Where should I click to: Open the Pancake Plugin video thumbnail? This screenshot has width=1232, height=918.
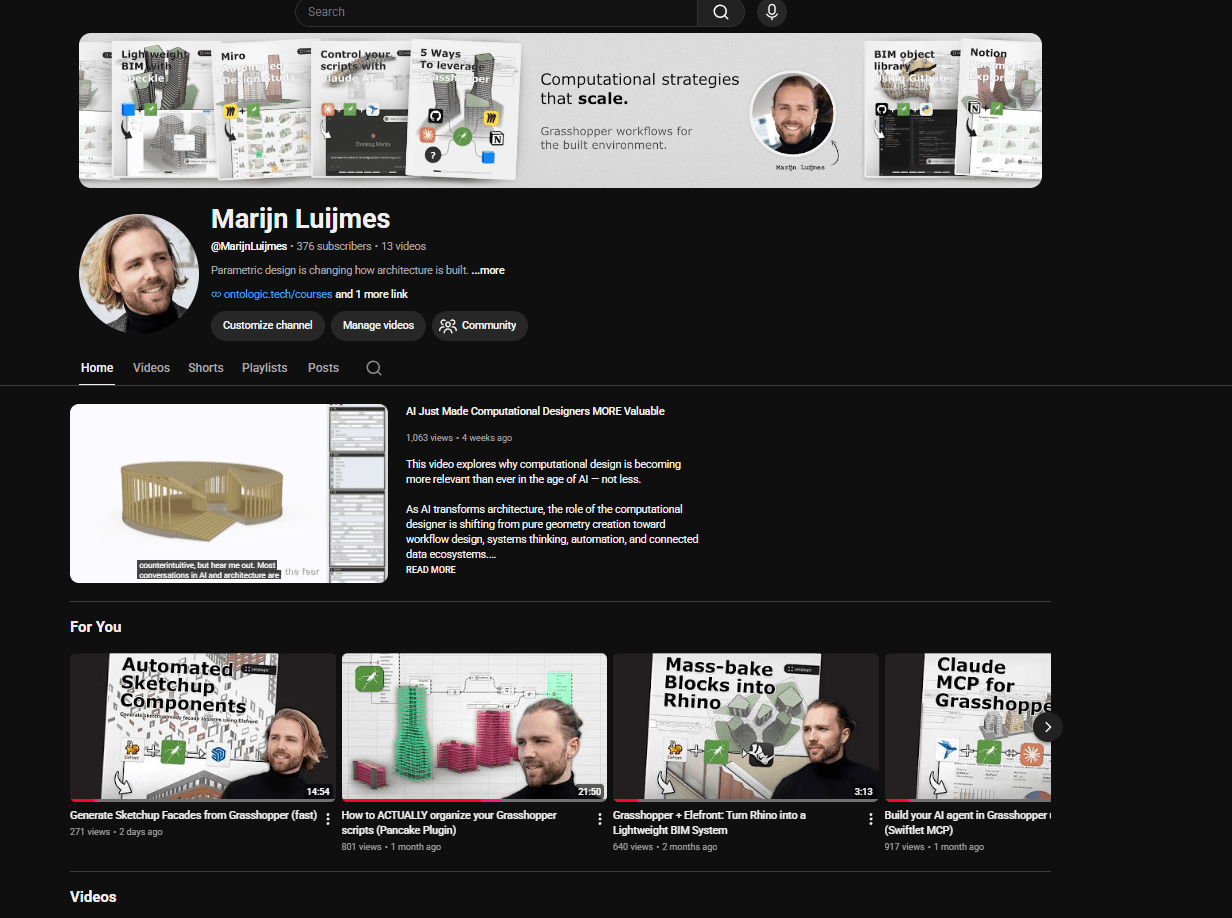click(474, 727)
